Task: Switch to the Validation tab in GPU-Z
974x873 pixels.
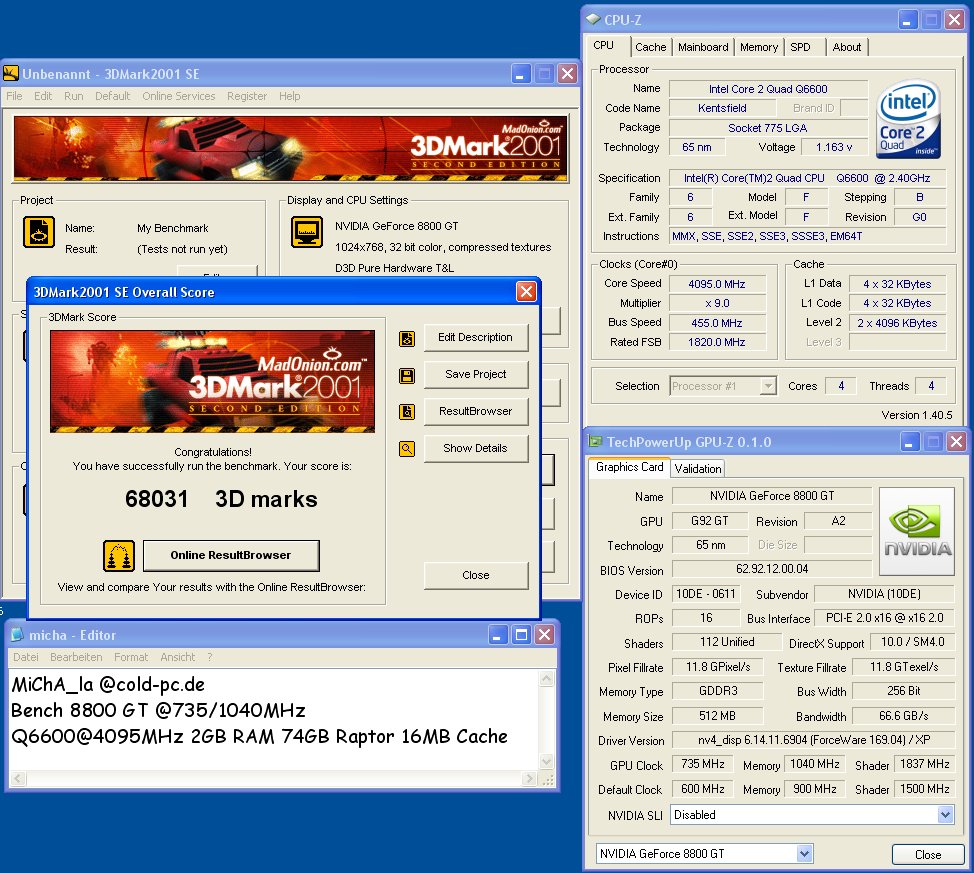Action: coord(698,468)
